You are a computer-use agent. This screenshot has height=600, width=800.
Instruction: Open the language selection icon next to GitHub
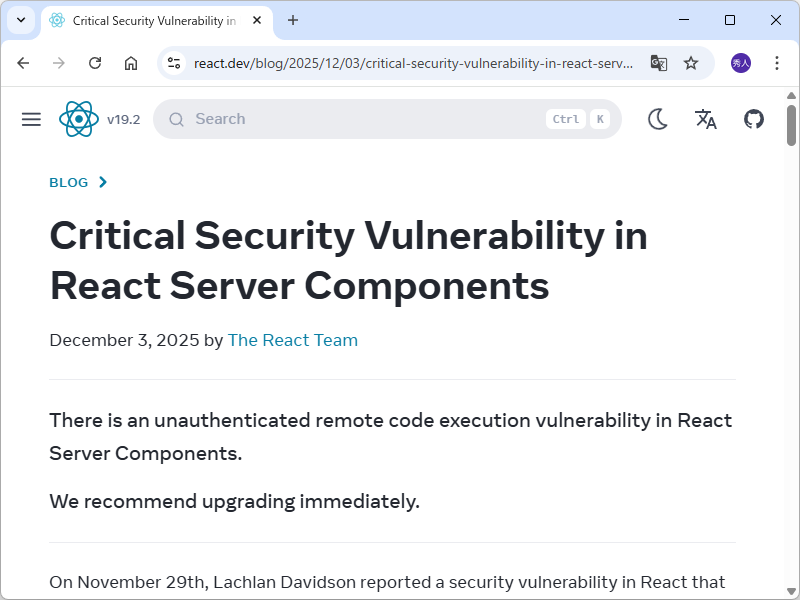(705, 119)
